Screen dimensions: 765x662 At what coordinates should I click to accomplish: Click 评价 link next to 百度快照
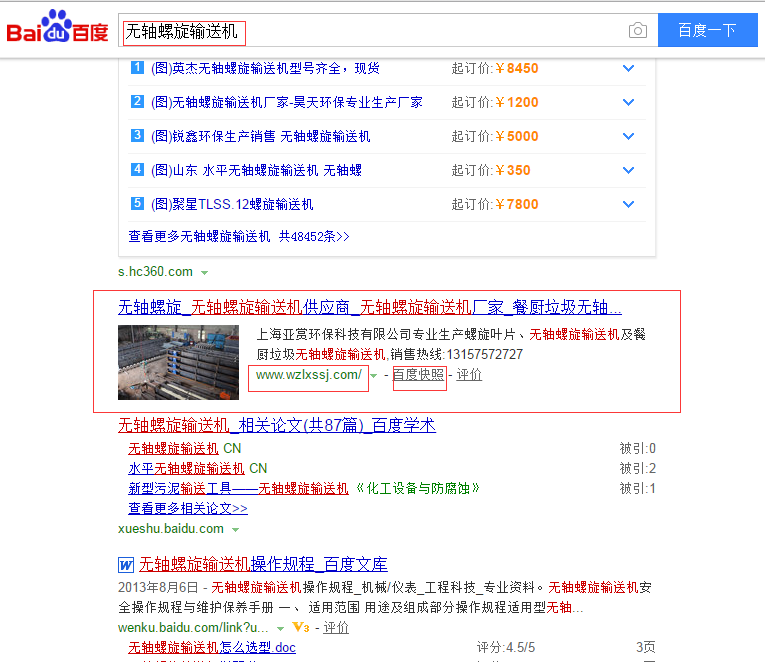469,375
